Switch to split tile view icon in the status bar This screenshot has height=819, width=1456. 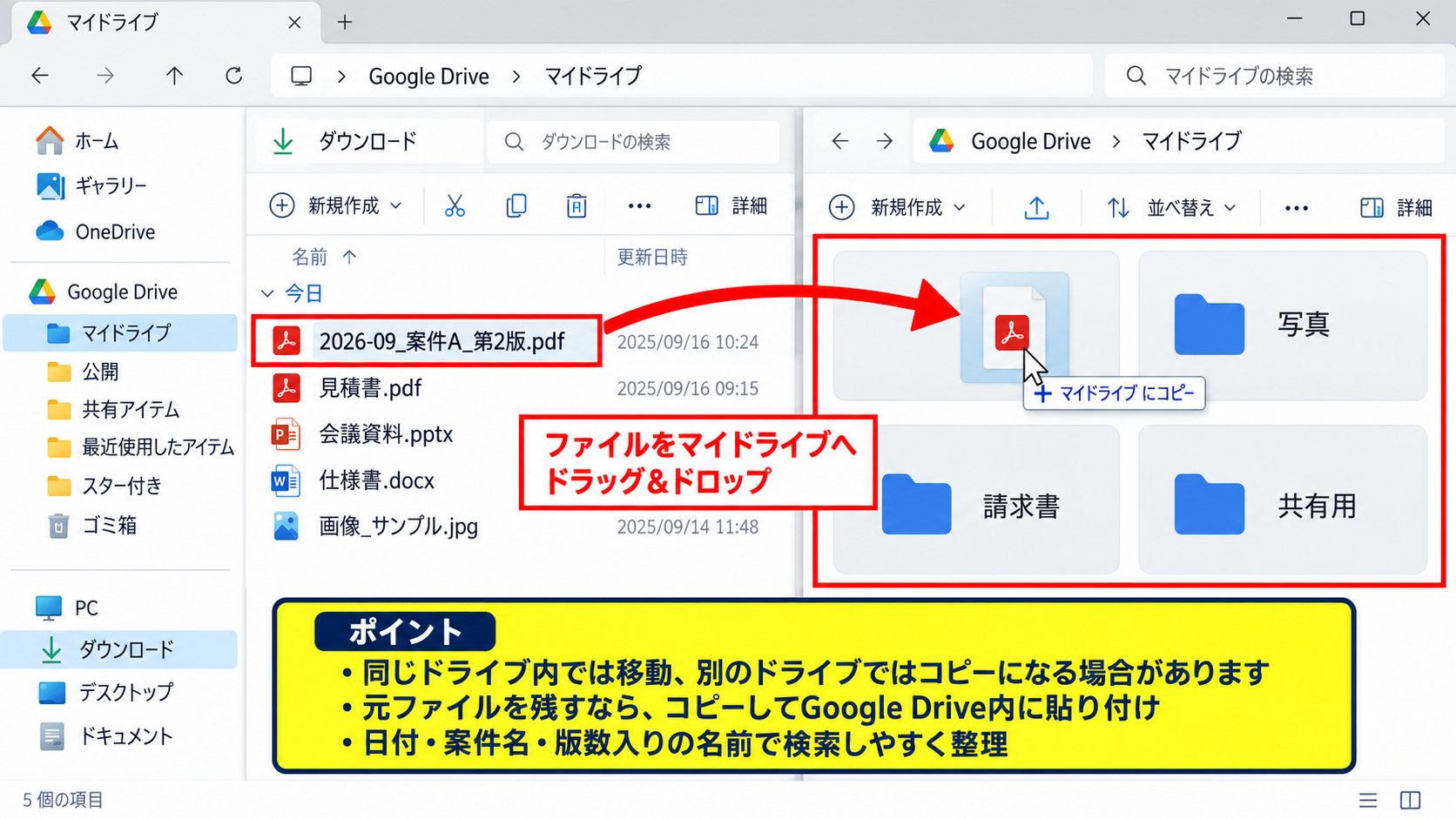pos(1410,800)
